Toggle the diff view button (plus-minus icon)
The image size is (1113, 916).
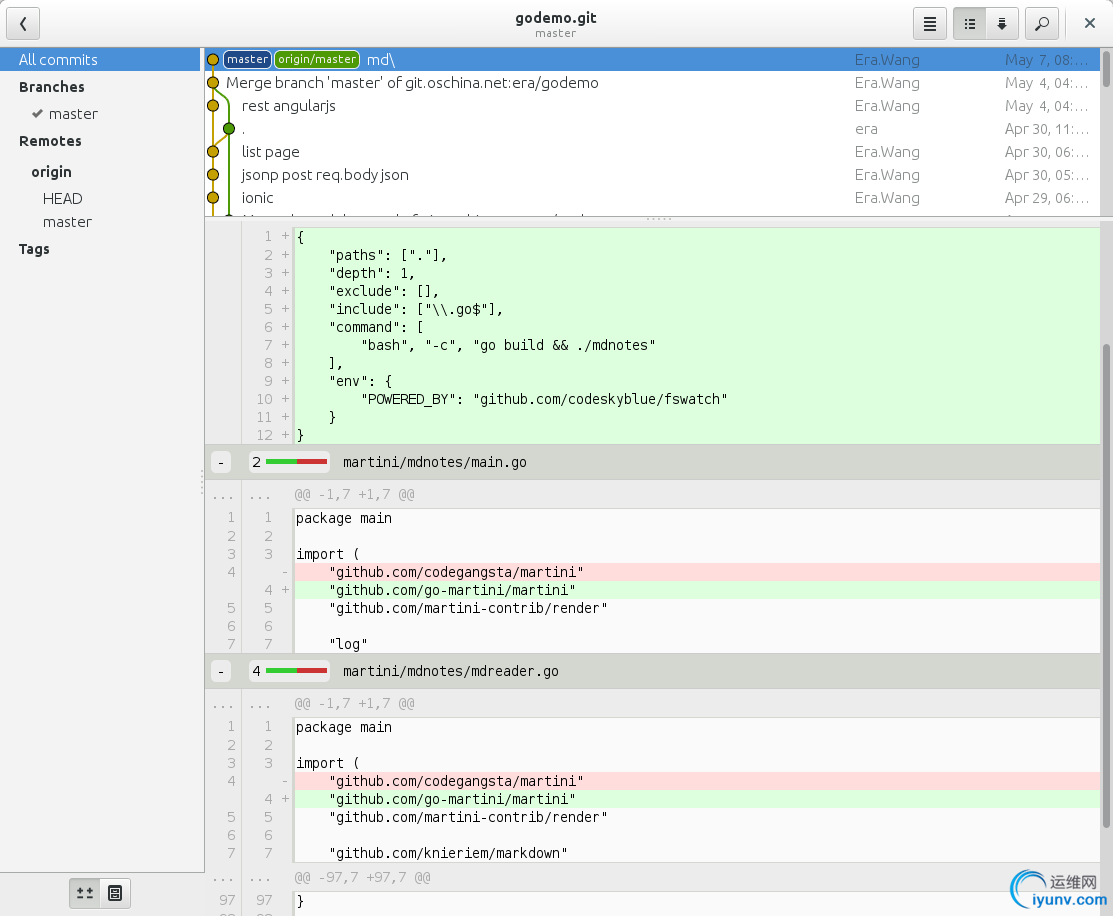click(85, 893)
